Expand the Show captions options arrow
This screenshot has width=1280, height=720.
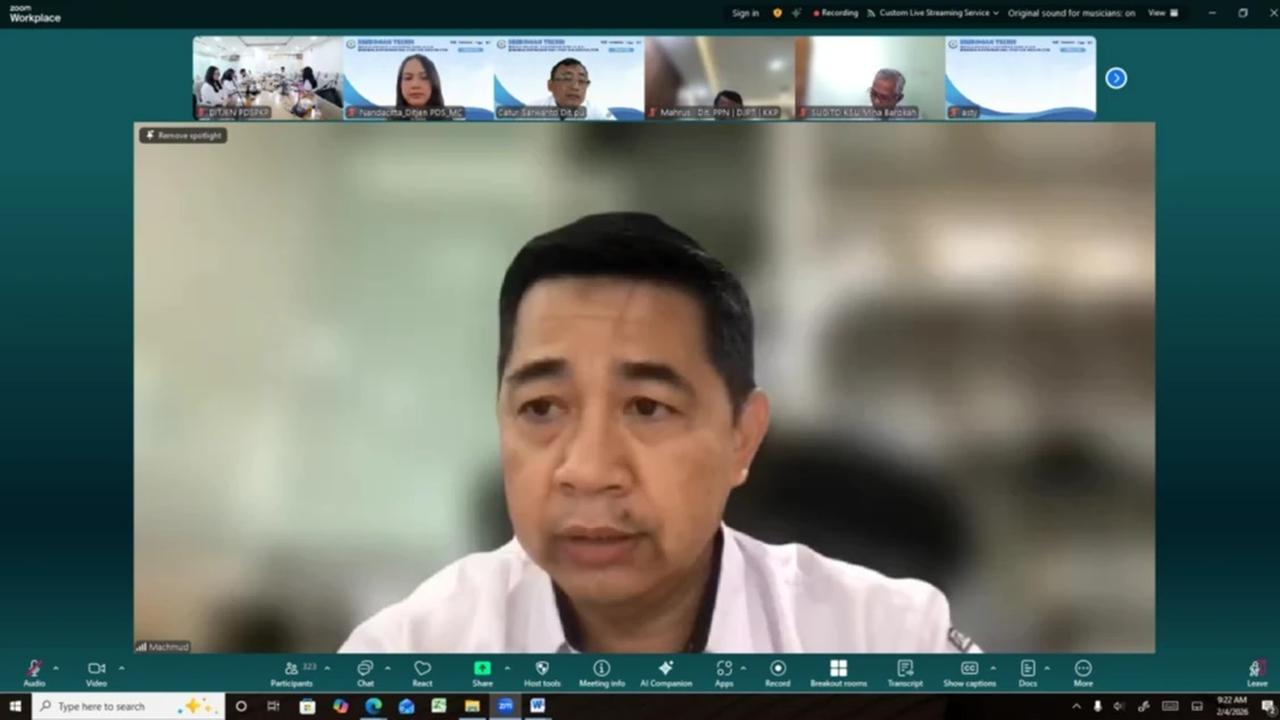tap(993, 668)
